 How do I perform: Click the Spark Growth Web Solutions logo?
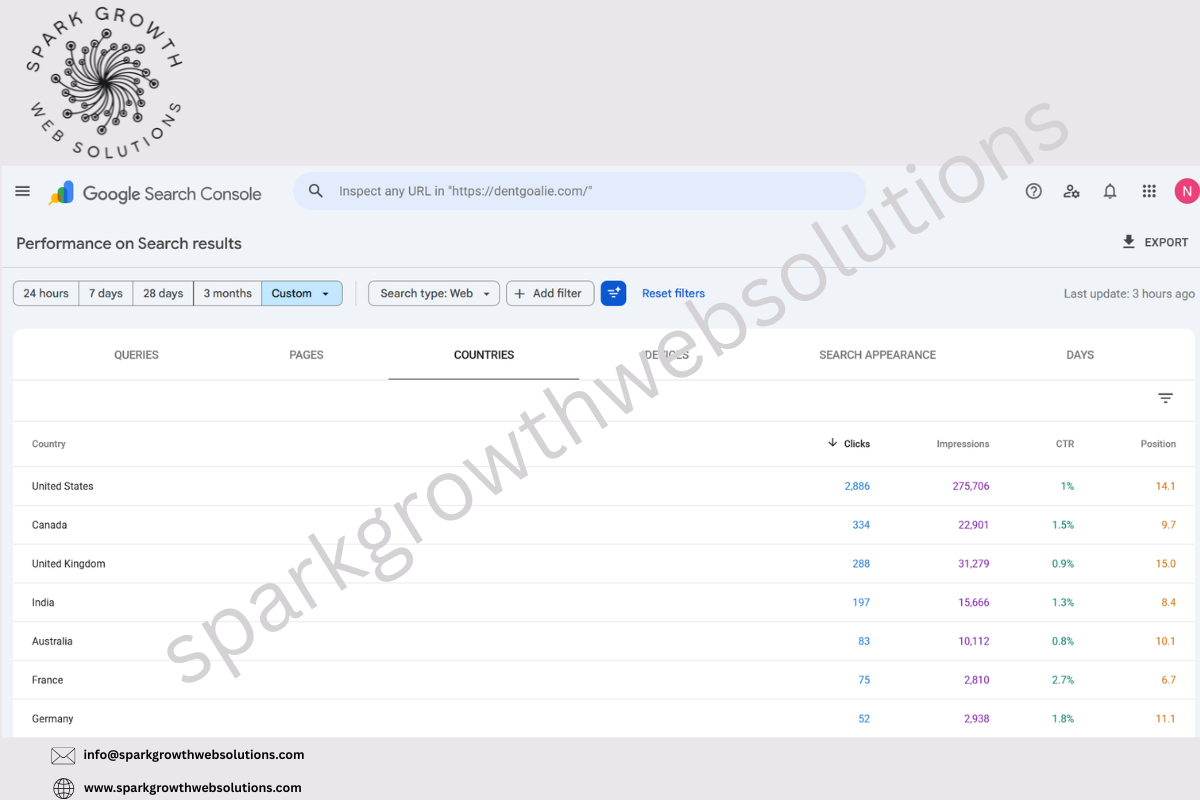coord(103,81)
